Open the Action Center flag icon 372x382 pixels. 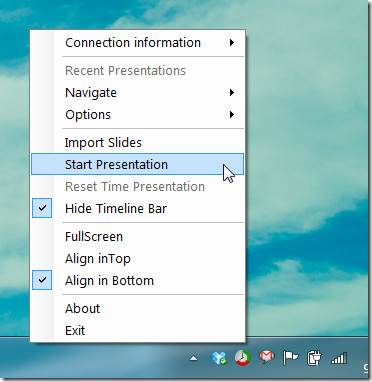coord(290,358)
